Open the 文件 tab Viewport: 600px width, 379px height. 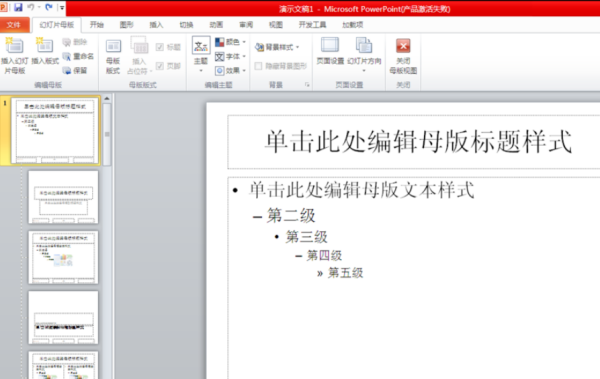pyautogui.click(x=13, y=25)
